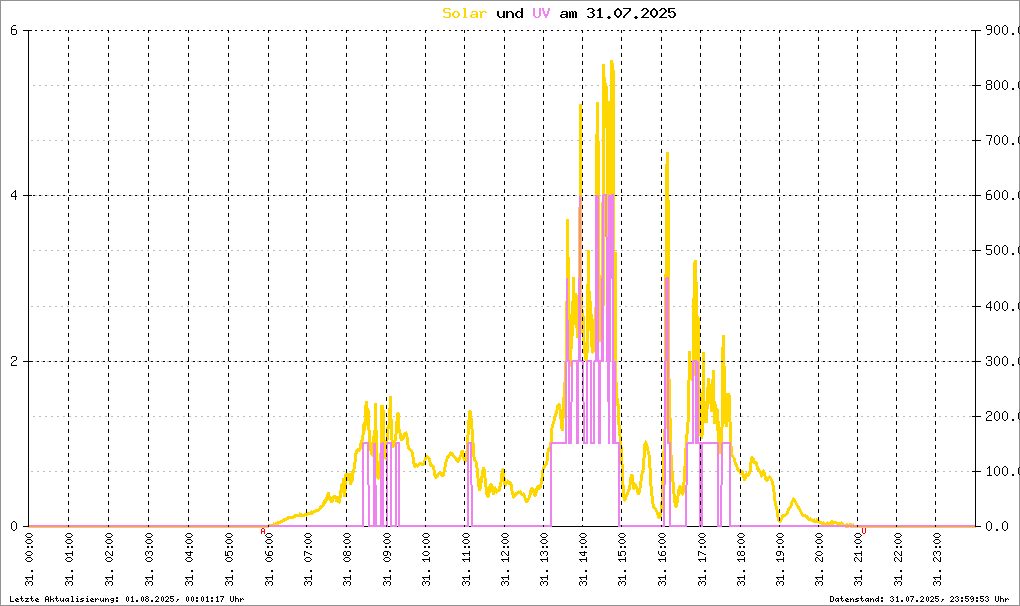Click right axis label '600.0'

coord(1001,196)
